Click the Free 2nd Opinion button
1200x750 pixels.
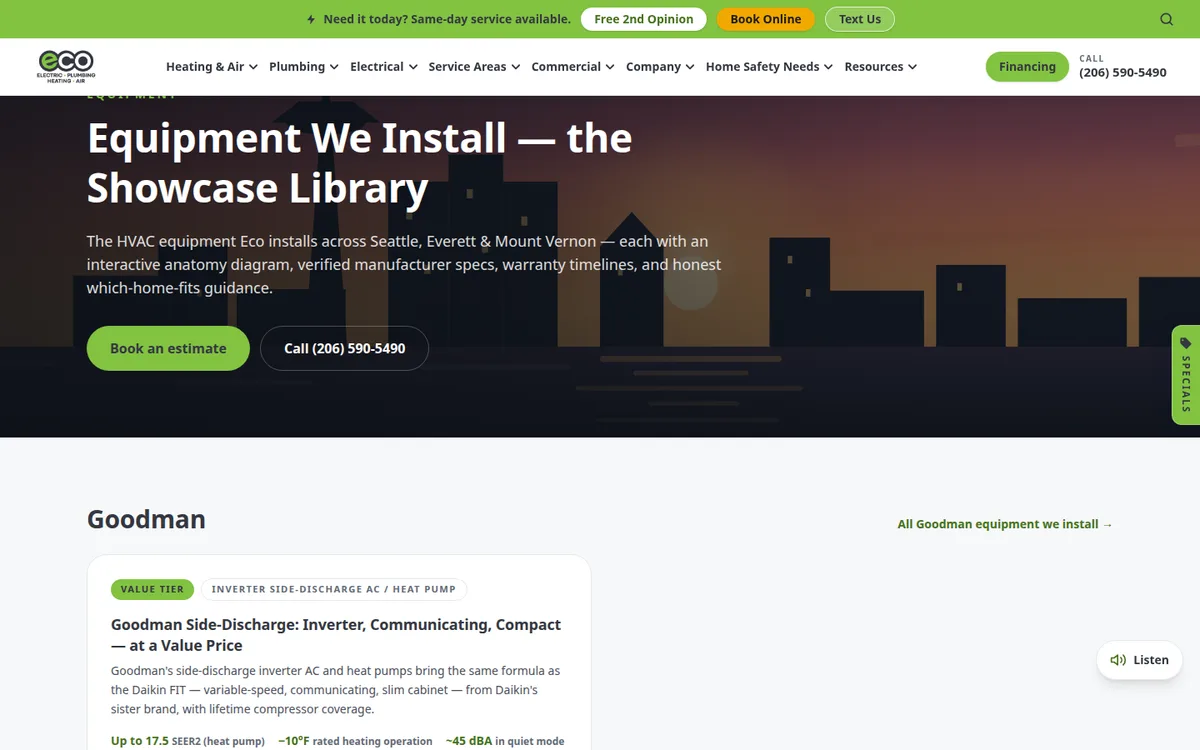point(644,19)
